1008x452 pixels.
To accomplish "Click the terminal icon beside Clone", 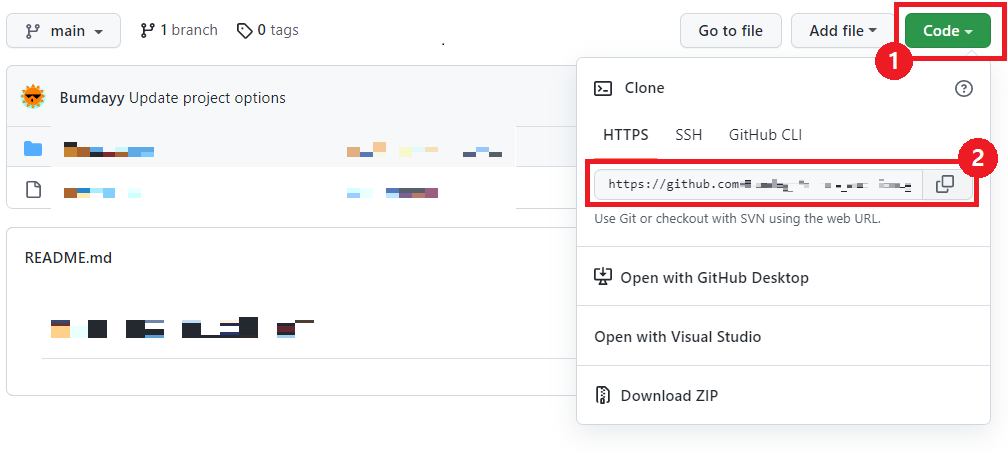I will pyautogui.click(x=603, y=88).
